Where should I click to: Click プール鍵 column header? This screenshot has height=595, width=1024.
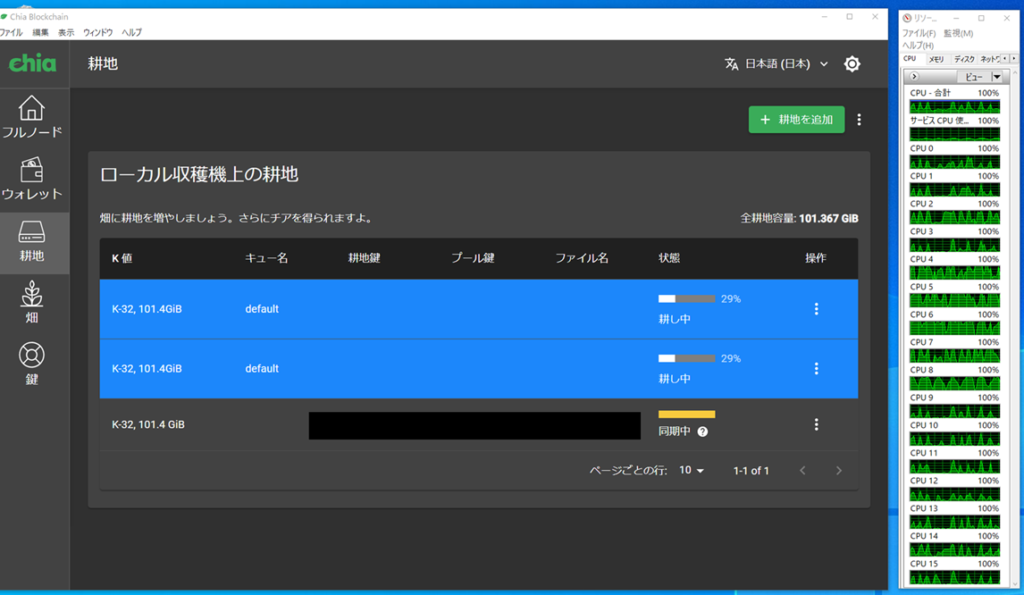tap(473, 258)
